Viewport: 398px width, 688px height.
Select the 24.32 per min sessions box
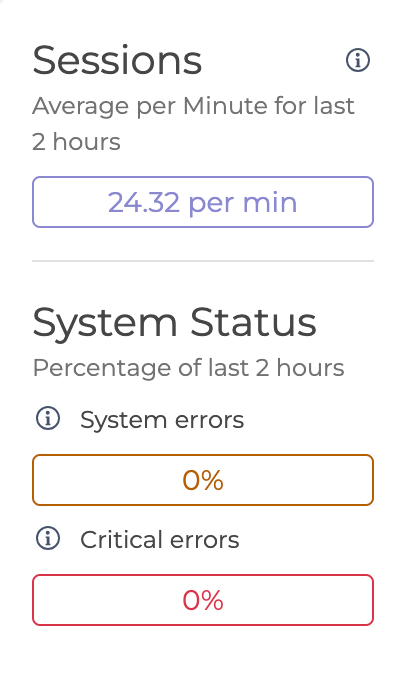click(203, 202)
